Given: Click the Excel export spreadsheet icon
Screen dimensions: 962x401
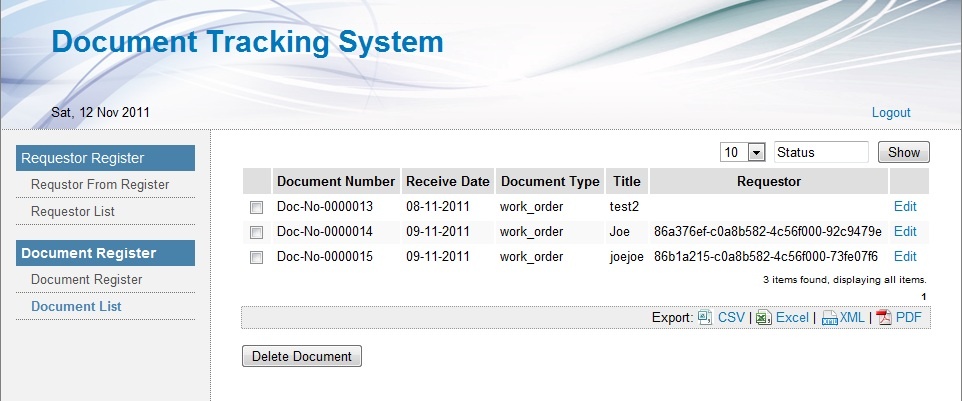Looking at the screenshot, I should (763, 318).
